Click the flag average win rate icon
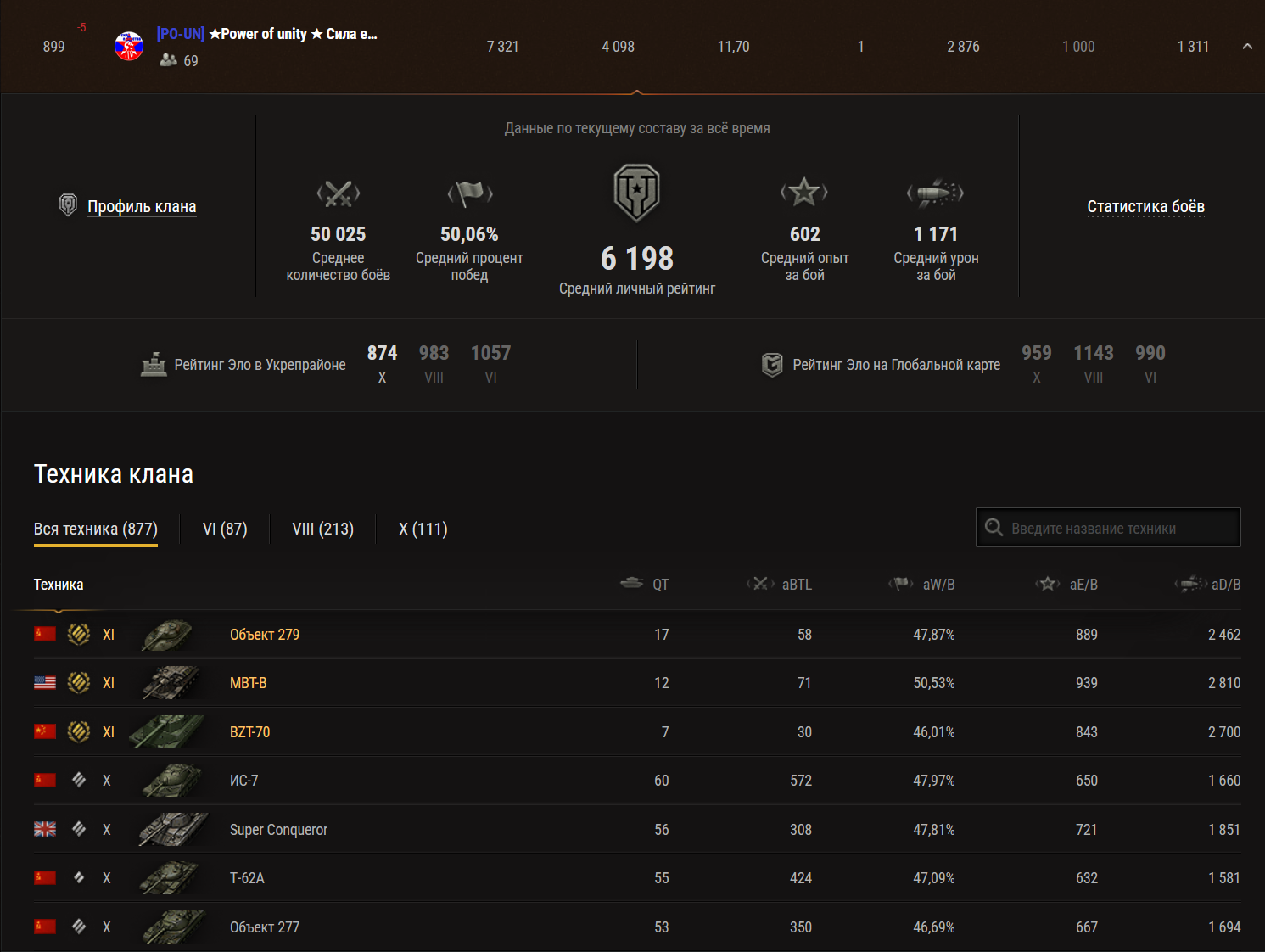 [x=470, y=194]
